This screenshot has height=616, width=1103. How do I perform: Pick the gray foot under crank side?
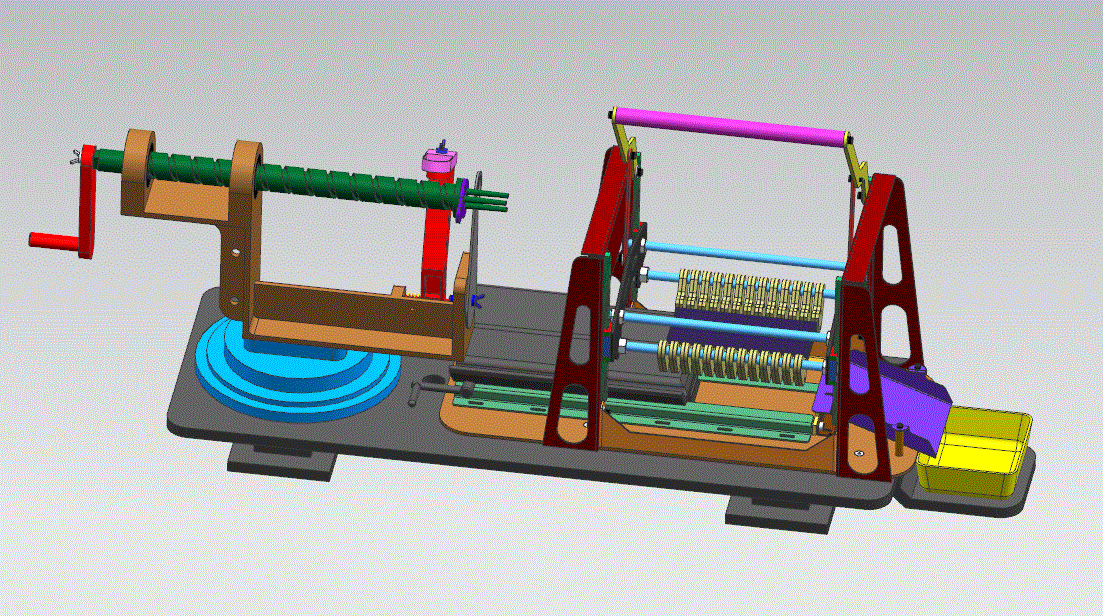click(x=281, y=462)
